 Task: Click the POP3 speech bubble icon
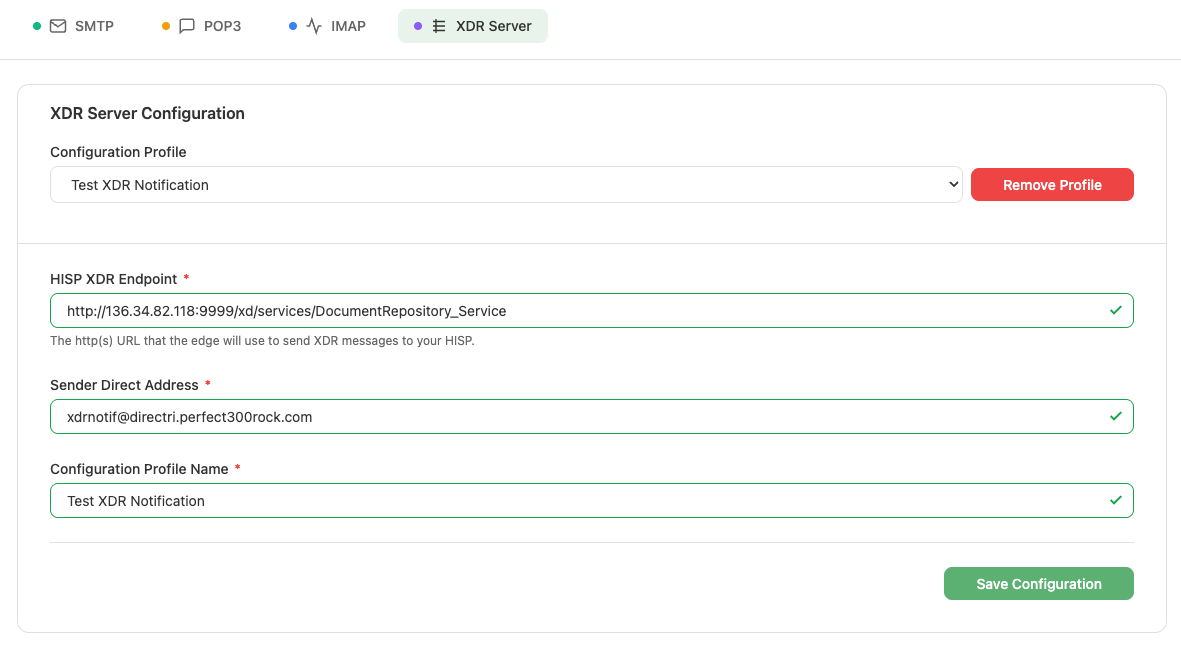click(x=187, y=26)
